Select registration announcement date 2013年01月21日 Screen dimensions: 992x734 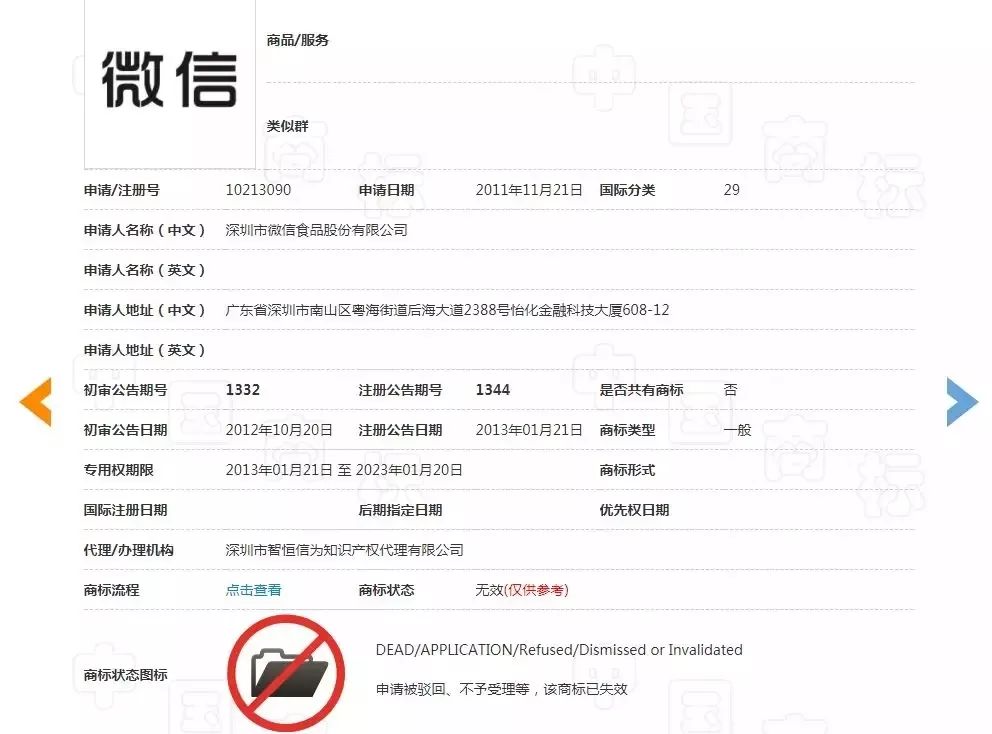point(529,430)
